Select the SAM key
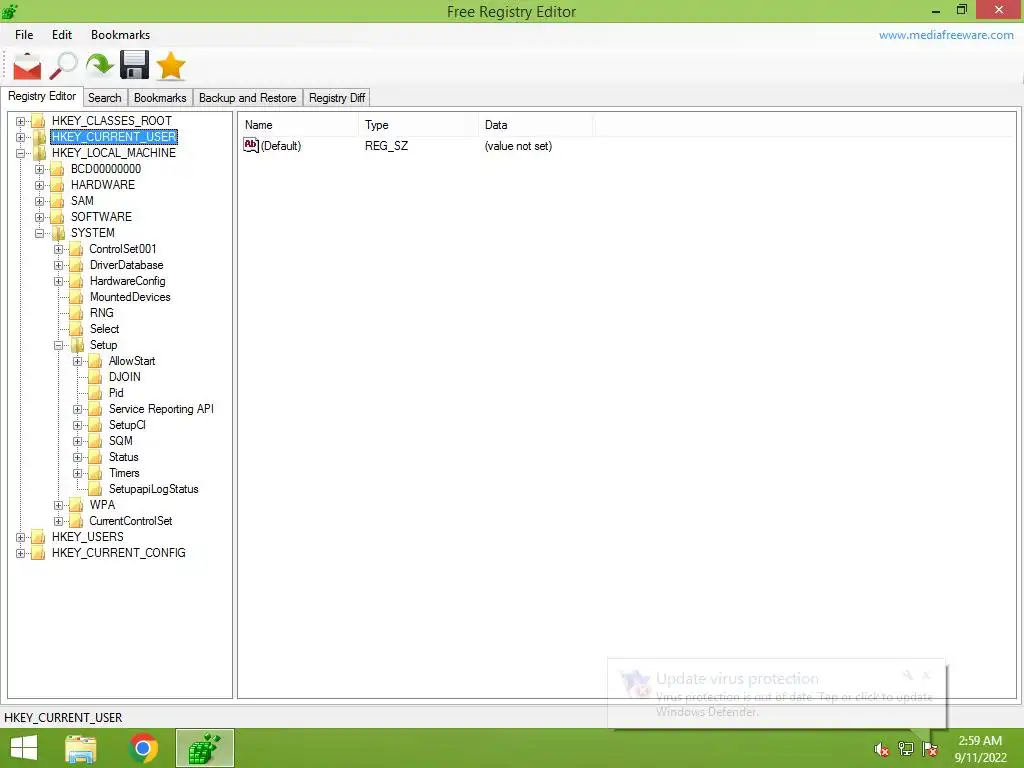 pyautogui.click(x=82, y=201)
